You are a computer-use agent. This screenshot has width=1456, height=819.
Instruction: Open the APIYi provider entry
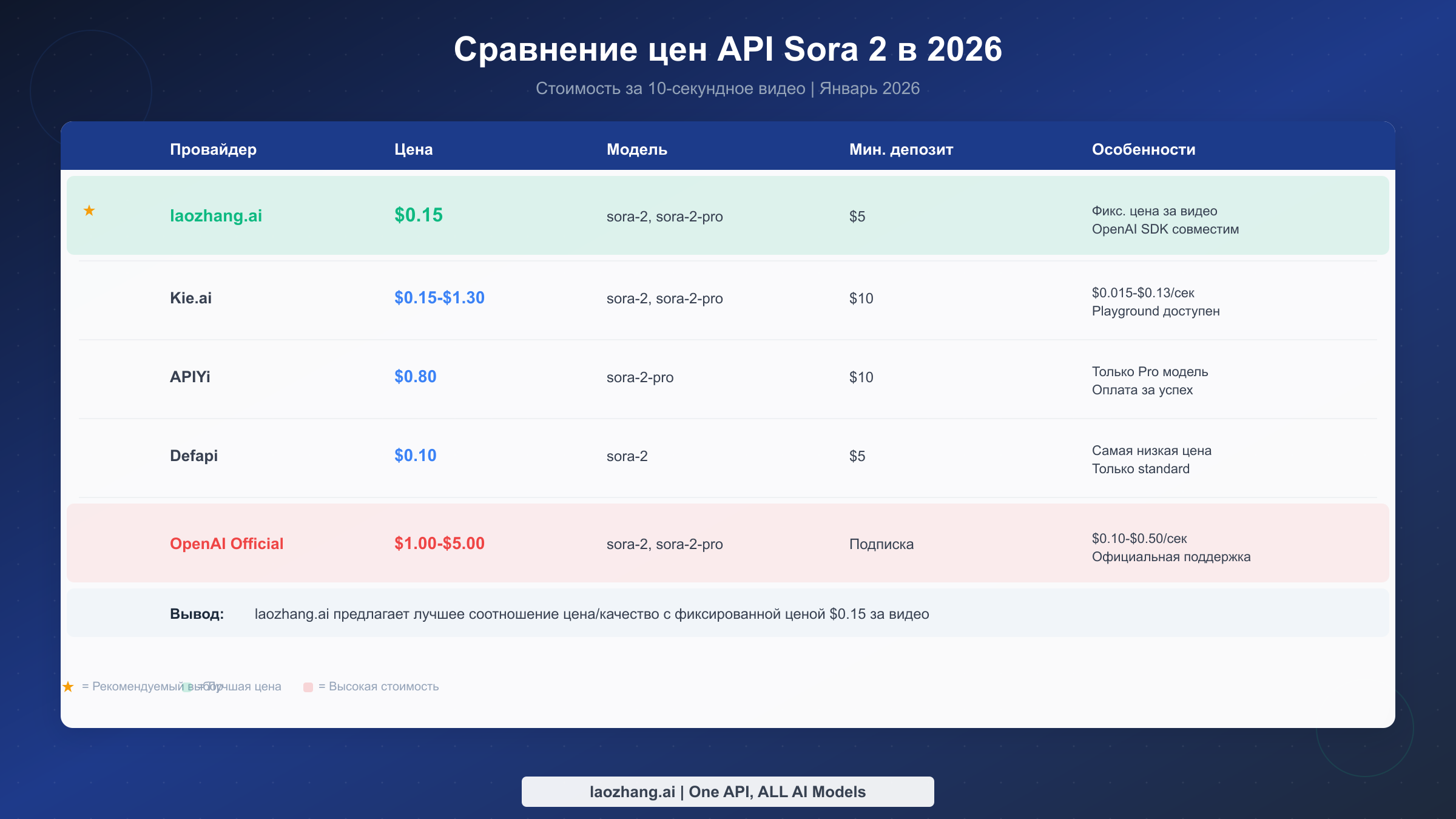click(190, 377)
